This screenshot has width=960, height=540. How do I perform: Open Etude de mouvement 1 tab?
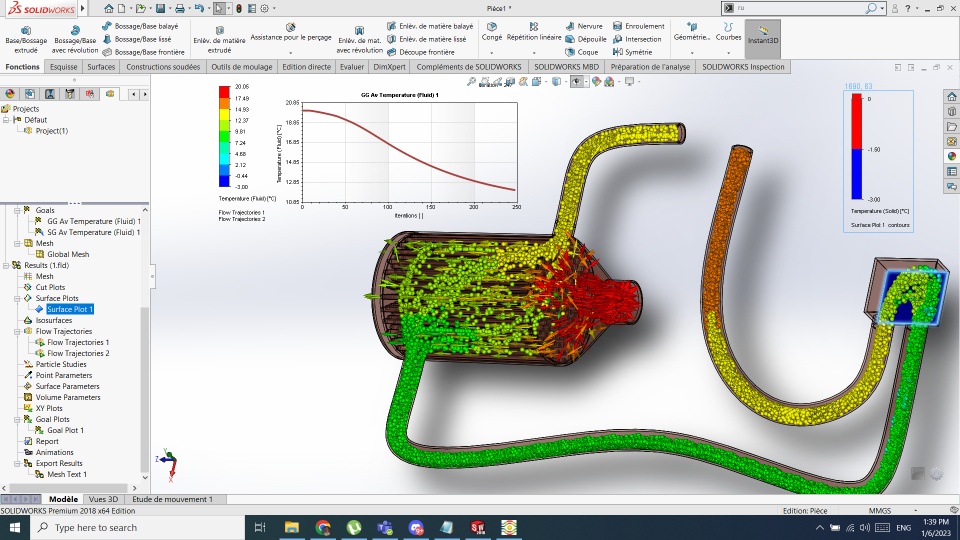[173, 499]
